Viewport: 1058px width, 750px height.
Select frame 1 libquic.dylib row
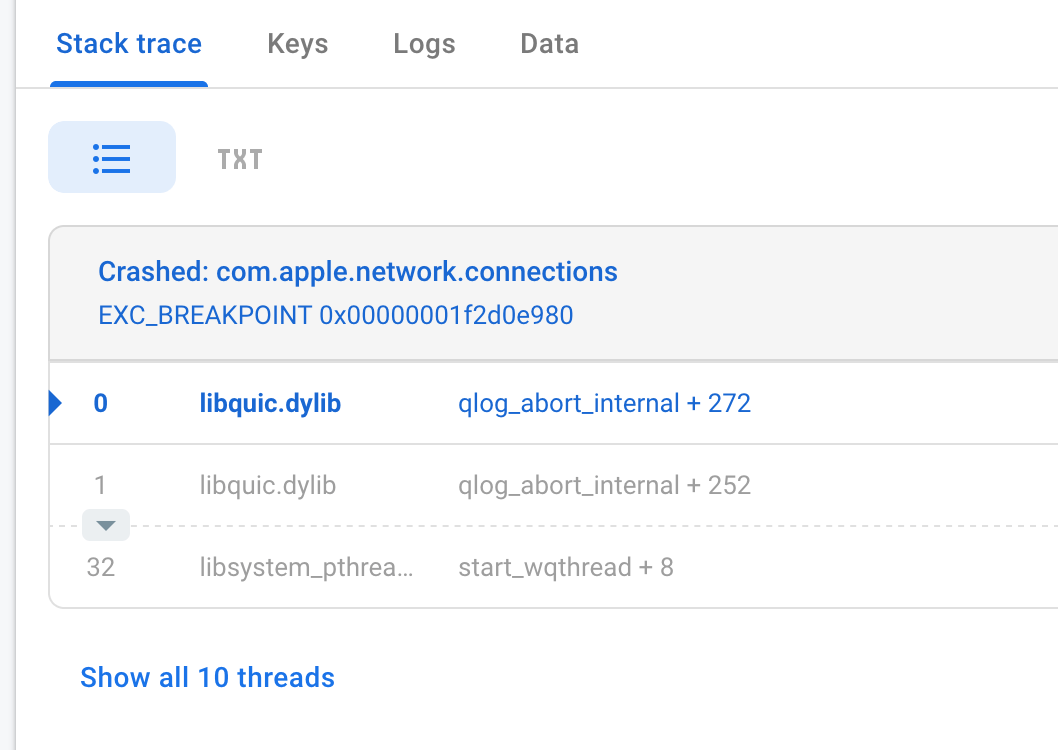pyautogui.click(x=553, y=485)
